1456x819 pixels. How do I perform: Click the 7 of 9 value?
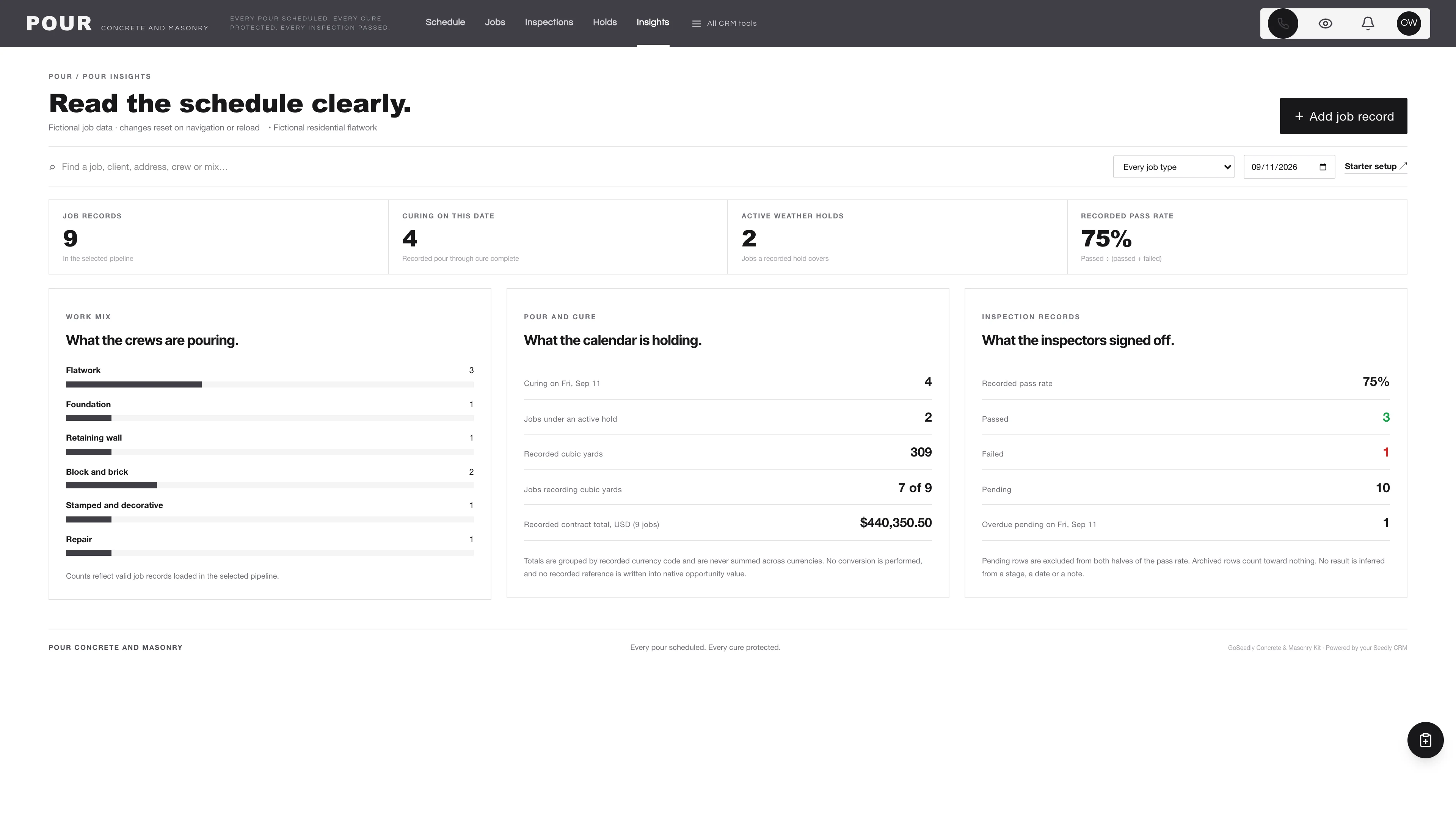(915, 488)
